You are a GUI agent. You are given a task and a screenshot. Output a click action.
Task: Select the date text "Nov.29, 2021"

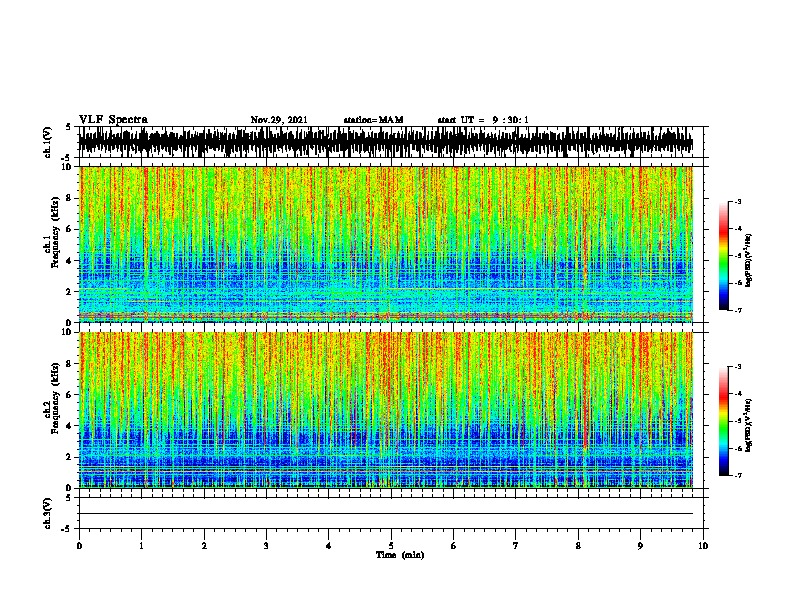[279, 120]
